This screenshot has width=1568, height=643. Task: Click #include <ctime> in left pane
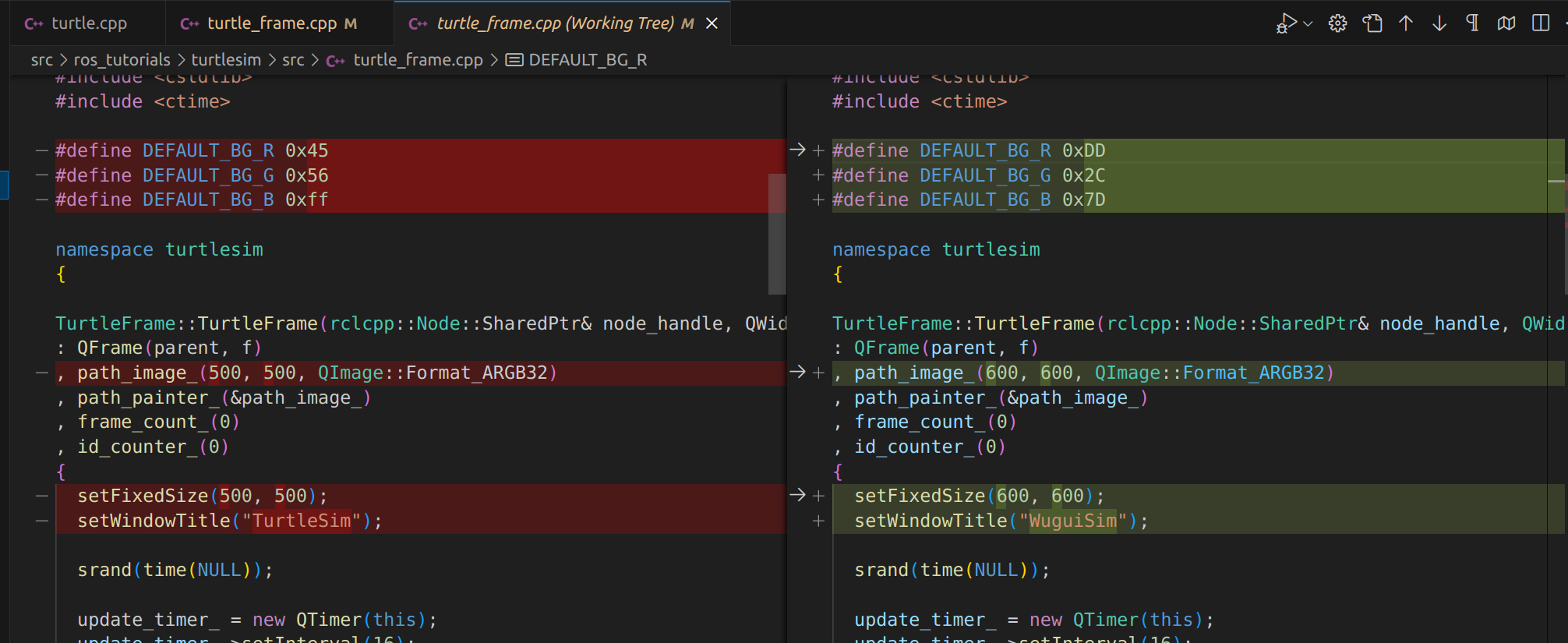click(143, 101)
